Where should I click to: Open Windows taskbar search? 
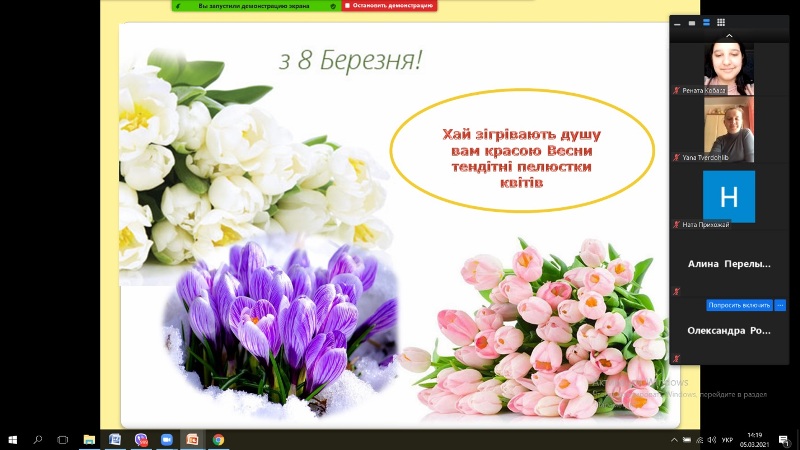pos(38,440)
